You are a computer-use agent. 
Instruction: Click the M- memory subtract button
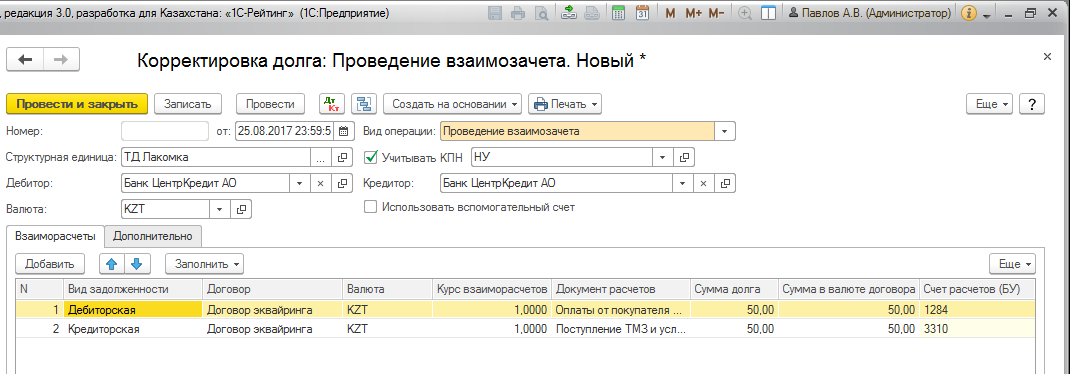pyautogui.click(x=717, y=13)
